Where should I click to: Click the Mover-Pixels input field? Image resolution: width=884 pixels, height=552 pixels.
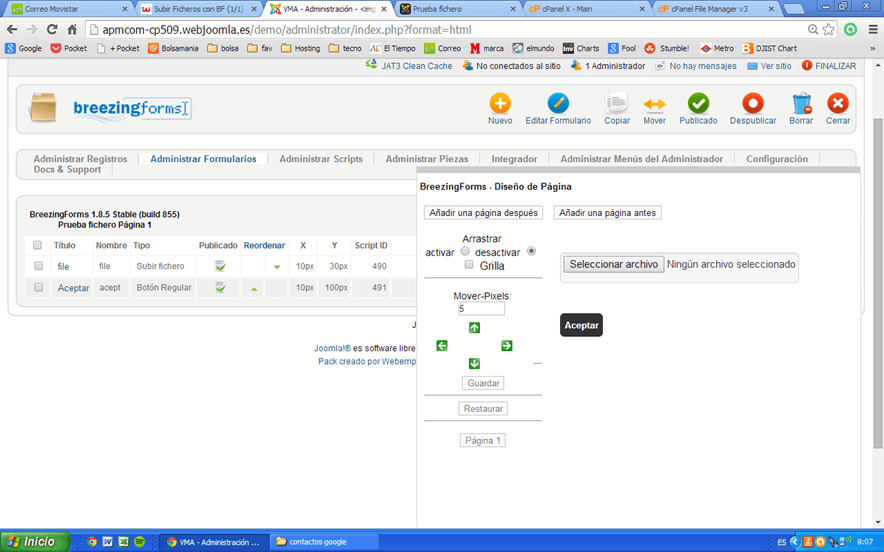click(481, 308)
